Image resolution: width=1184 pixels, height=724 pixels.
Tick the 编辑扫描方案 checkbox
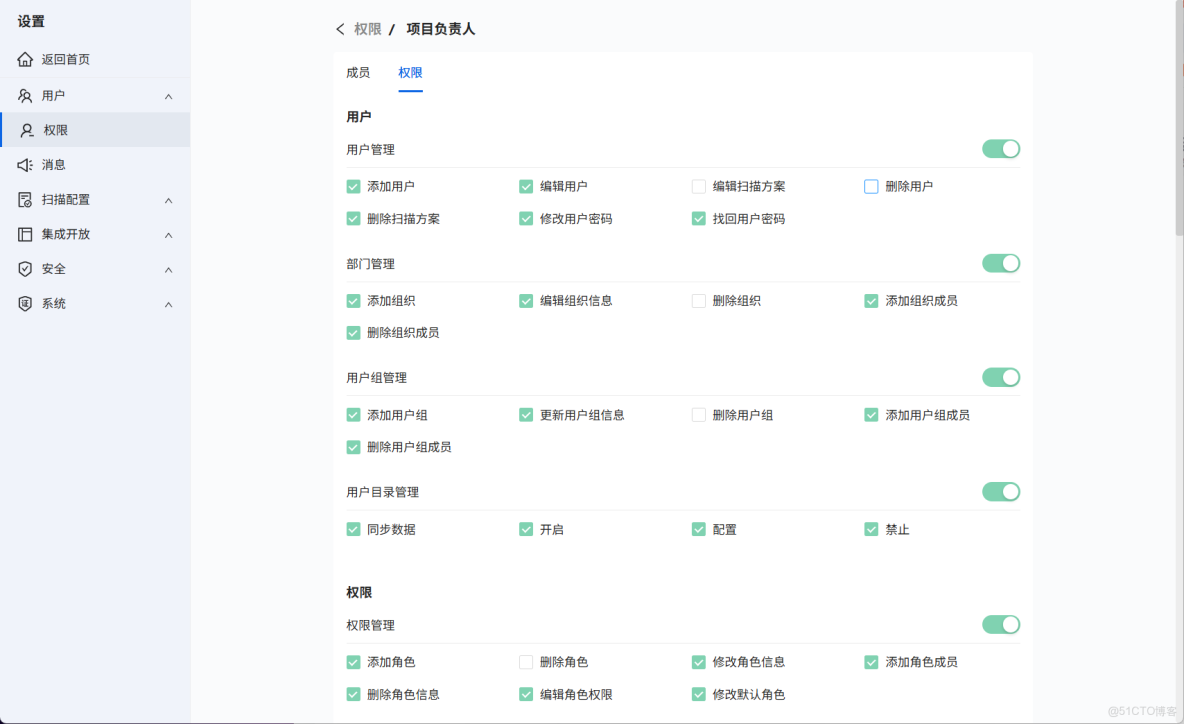pyautogui.click(x=698, y=186)
